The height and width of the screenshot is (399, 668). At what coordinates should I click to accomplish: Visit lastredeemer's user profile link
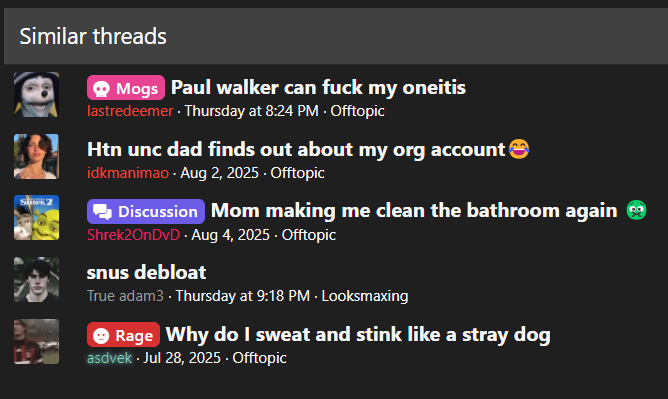tap(130, 111)
